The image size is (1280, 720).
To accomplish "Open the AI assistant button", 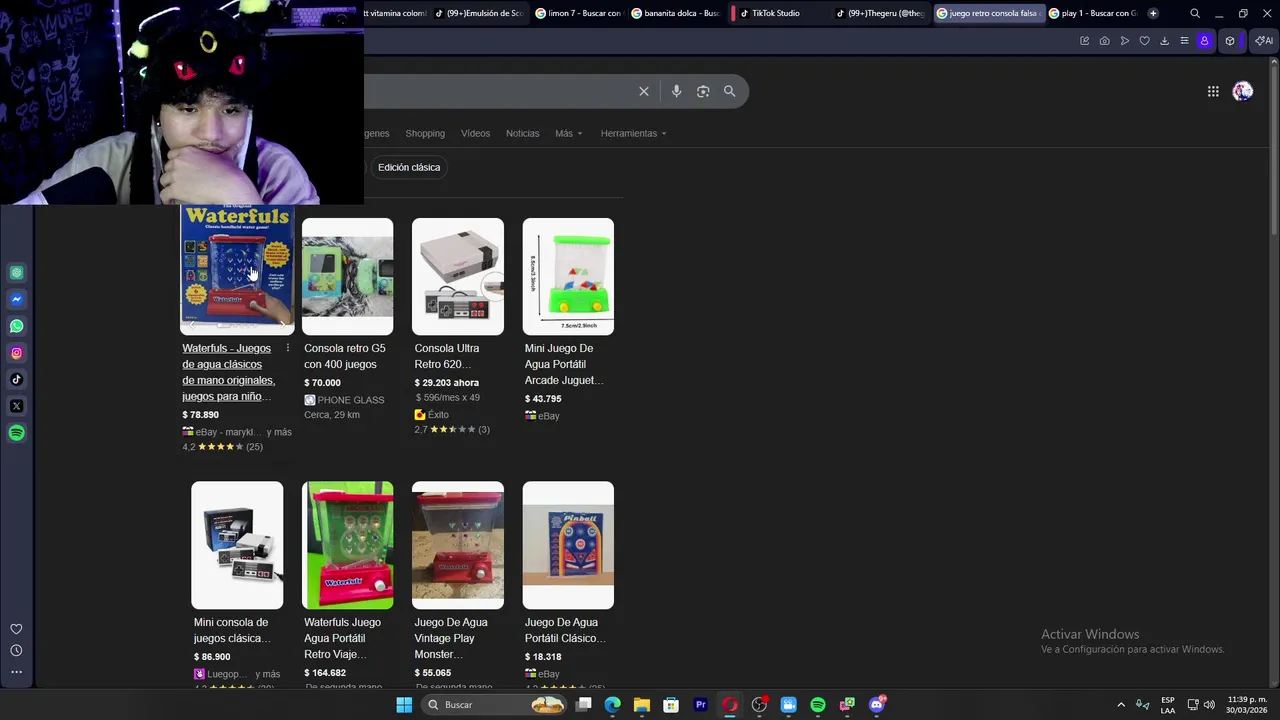I will (1264, 41).
